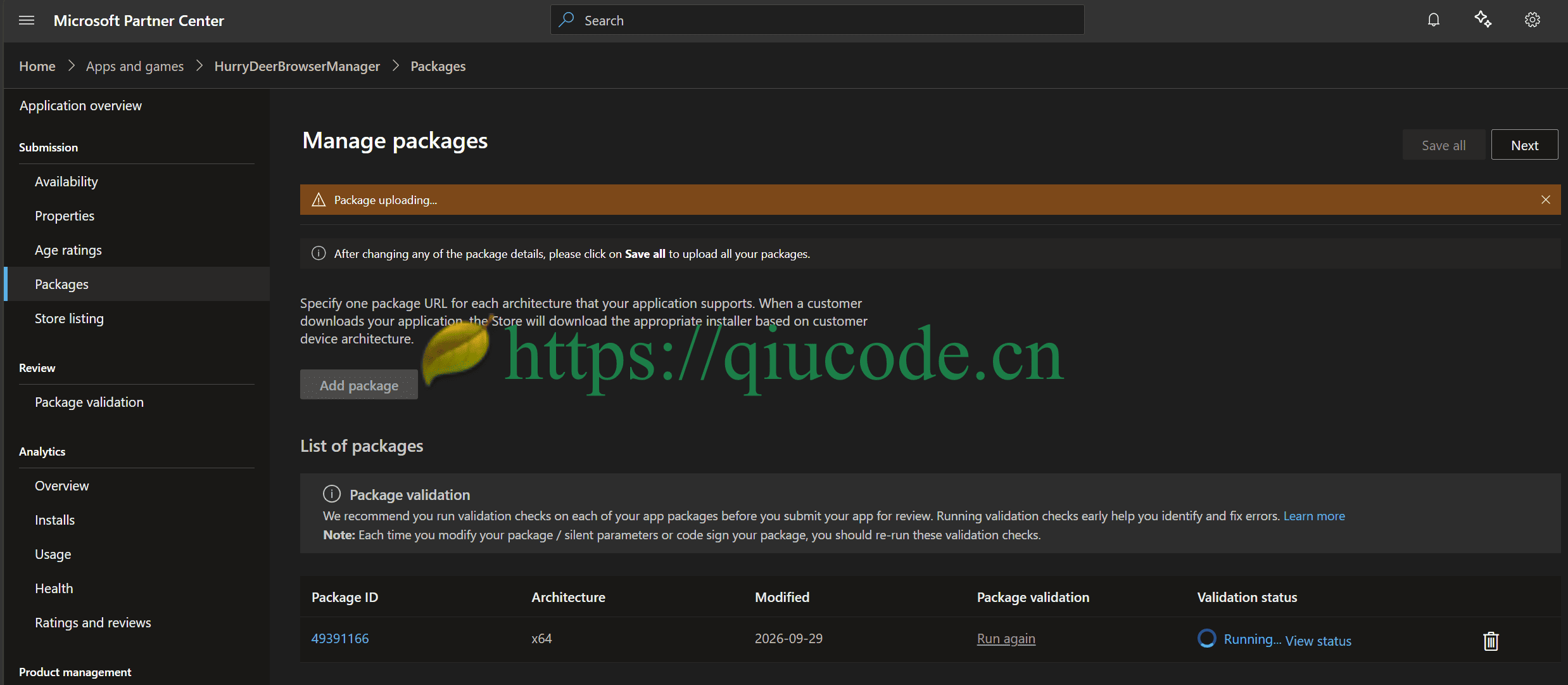The height and width of the screenshot is (685, 1568).
Task: Open the hamburger navigation menu
Action: 27,20
